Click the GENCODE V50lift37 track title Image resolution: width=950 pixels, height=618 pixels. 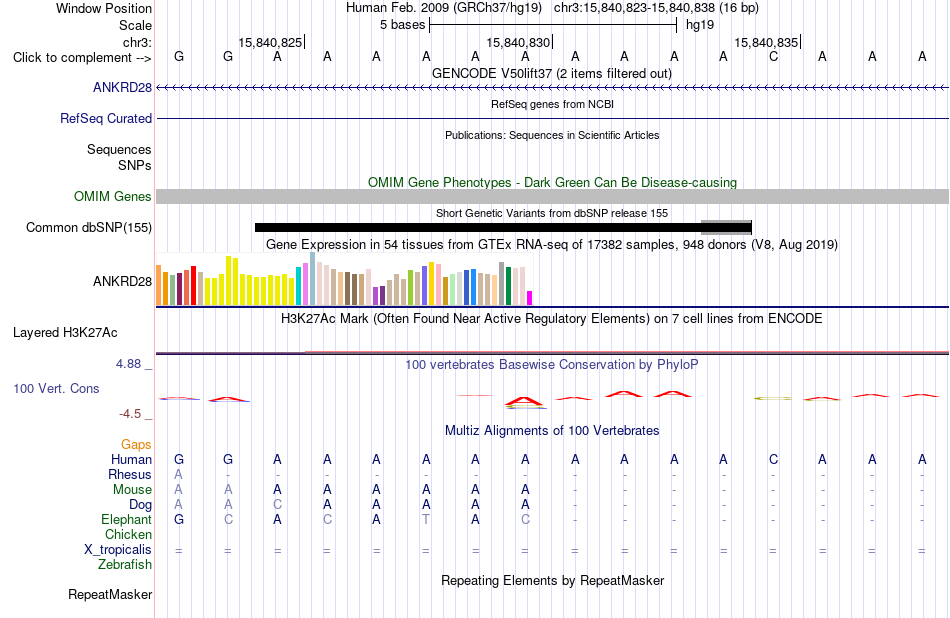coord(552,73)
